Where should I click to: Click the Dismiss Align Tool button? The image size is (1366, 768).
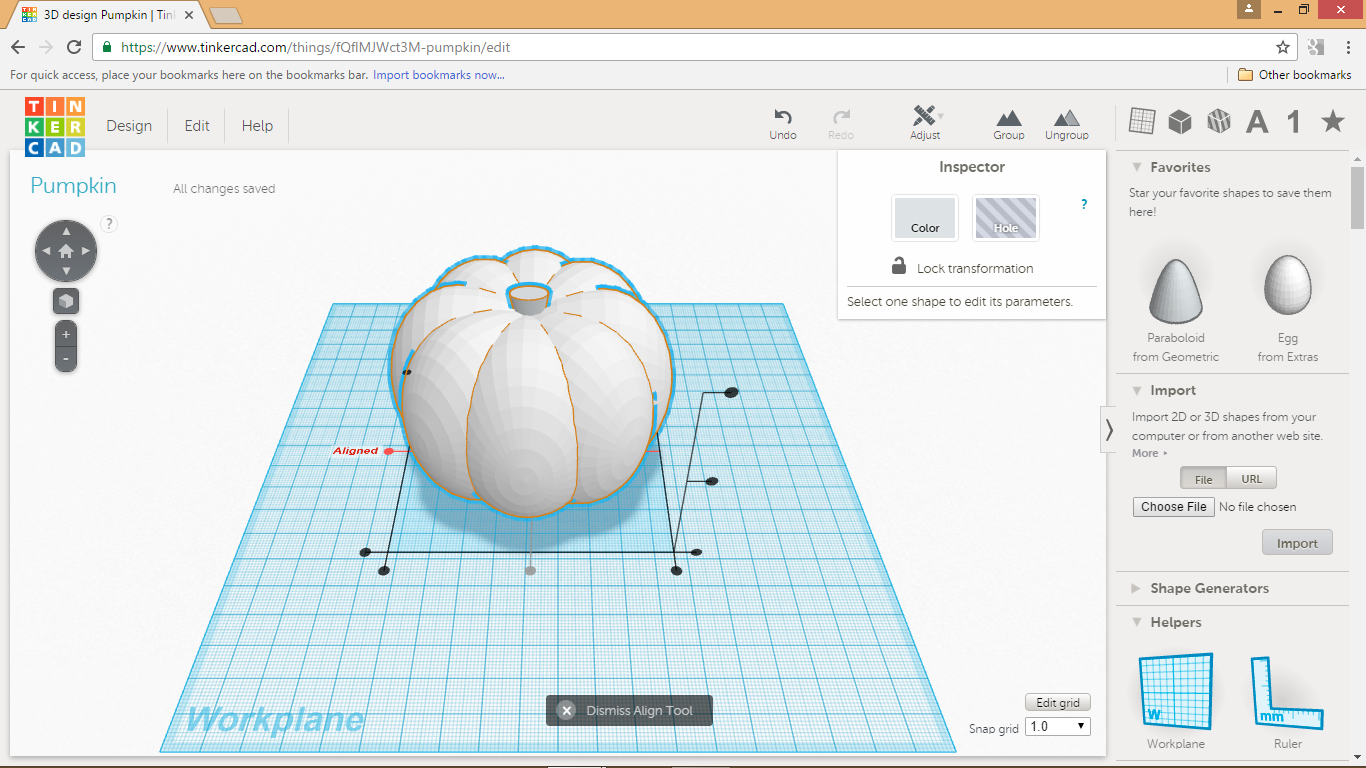[628, 710]
